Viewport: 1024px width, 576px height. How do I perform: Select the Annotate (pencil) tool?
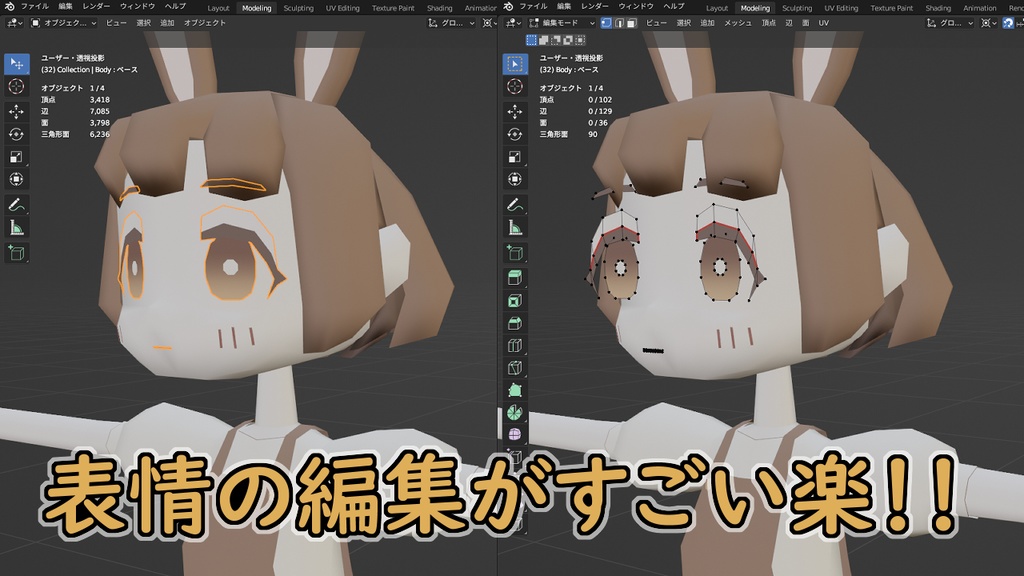click(x=516, y=204)
